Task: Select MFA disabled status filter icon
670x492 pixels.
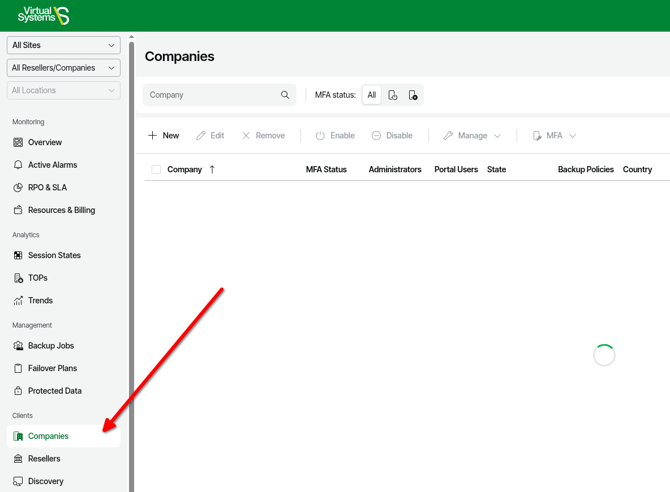Action: click(x=413, y=95)
